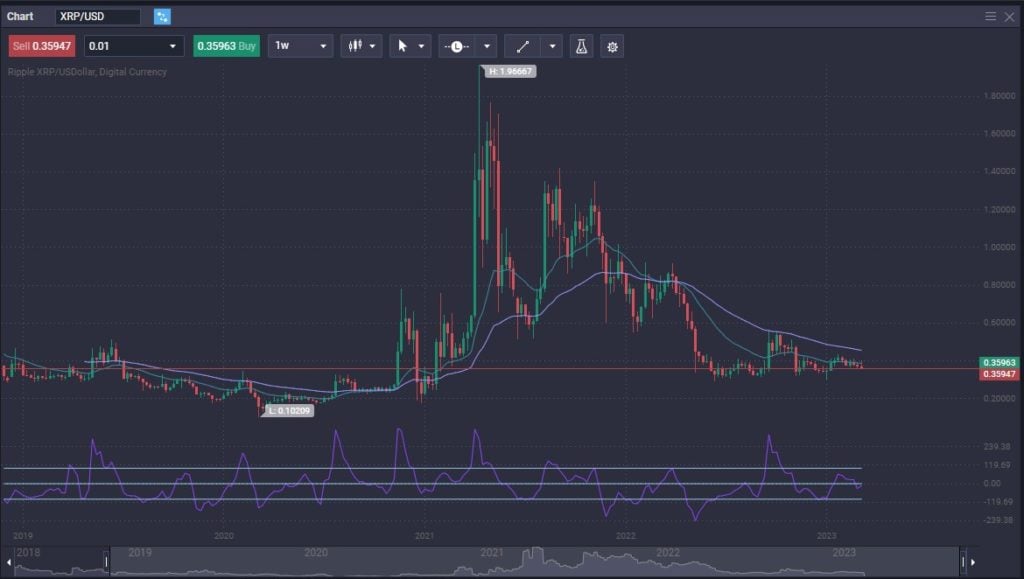
Task: Click the L: 0.10209 low marker label
Action: [288, 410]
